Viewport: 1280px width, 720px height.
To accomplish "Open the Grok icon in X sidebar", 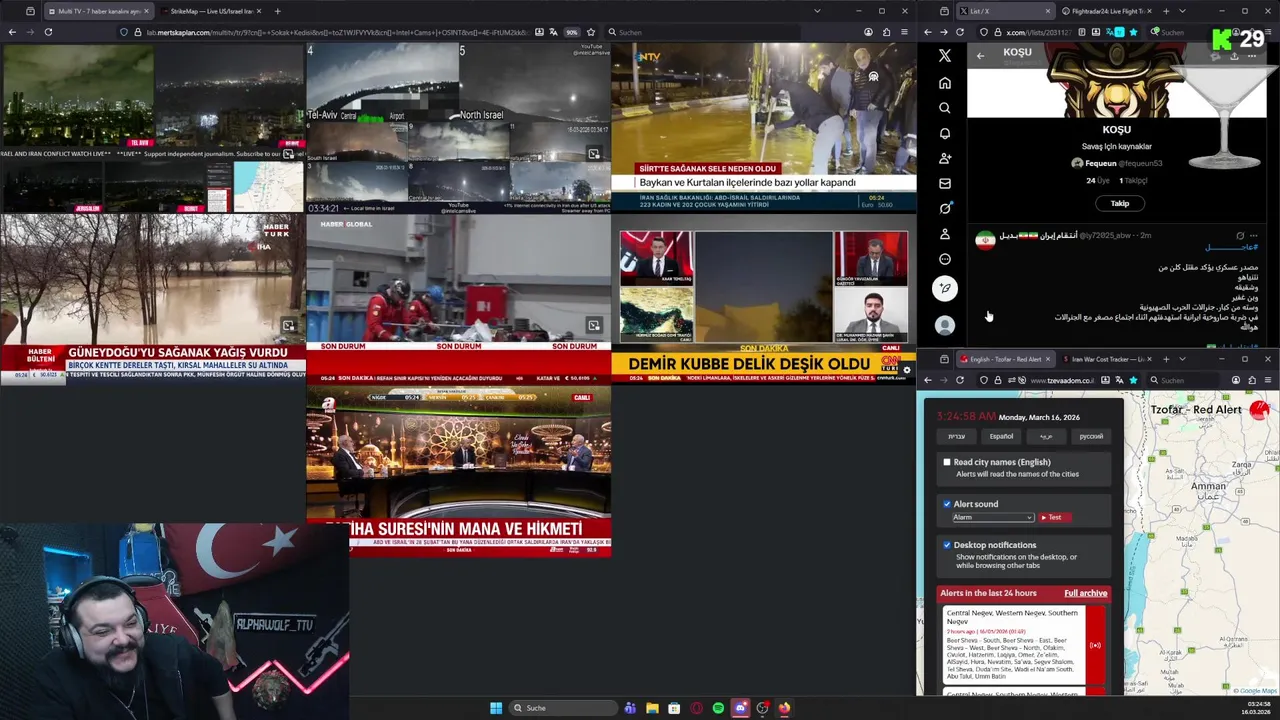I will [x=944, y=208].
